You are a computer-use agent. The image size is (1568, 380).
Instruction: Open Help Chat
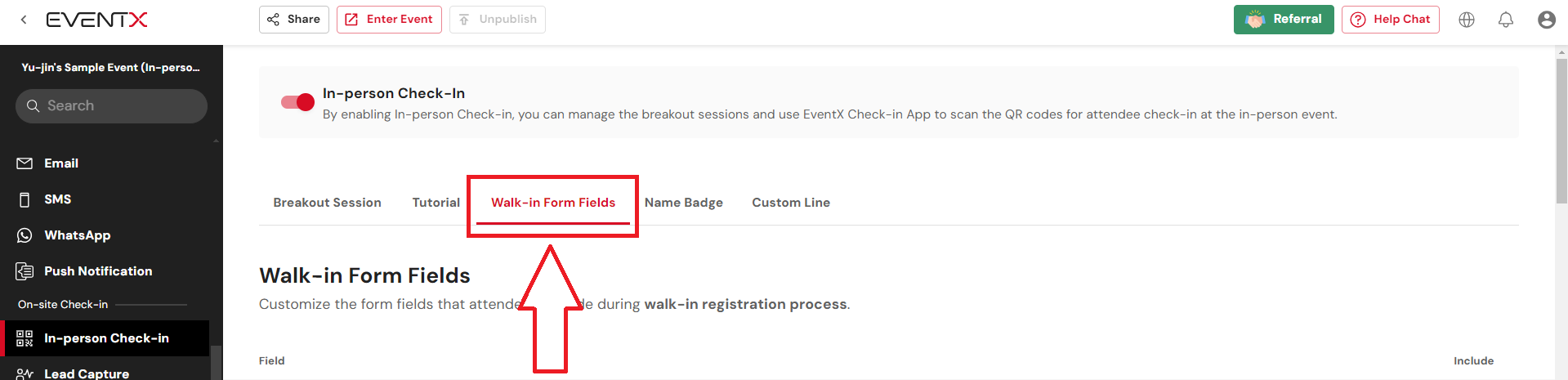click(x=1391, y=20)
